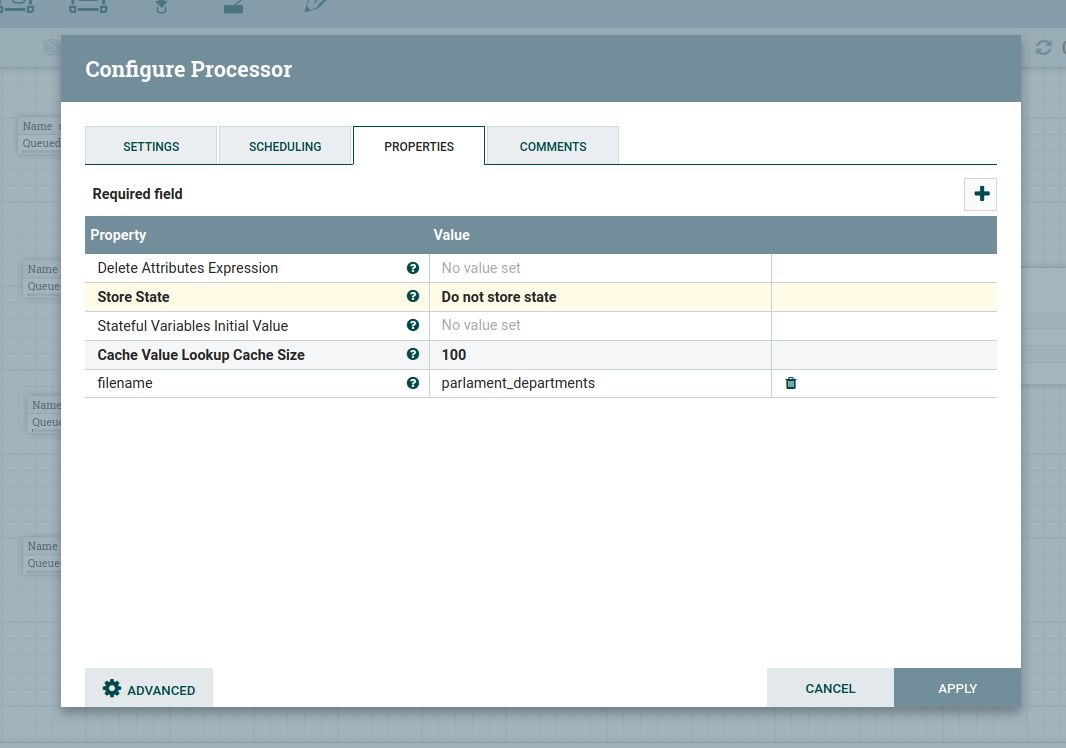1066x748 pixels.
Task: Select the Properties tab
Action: click(x=419, y=146)
